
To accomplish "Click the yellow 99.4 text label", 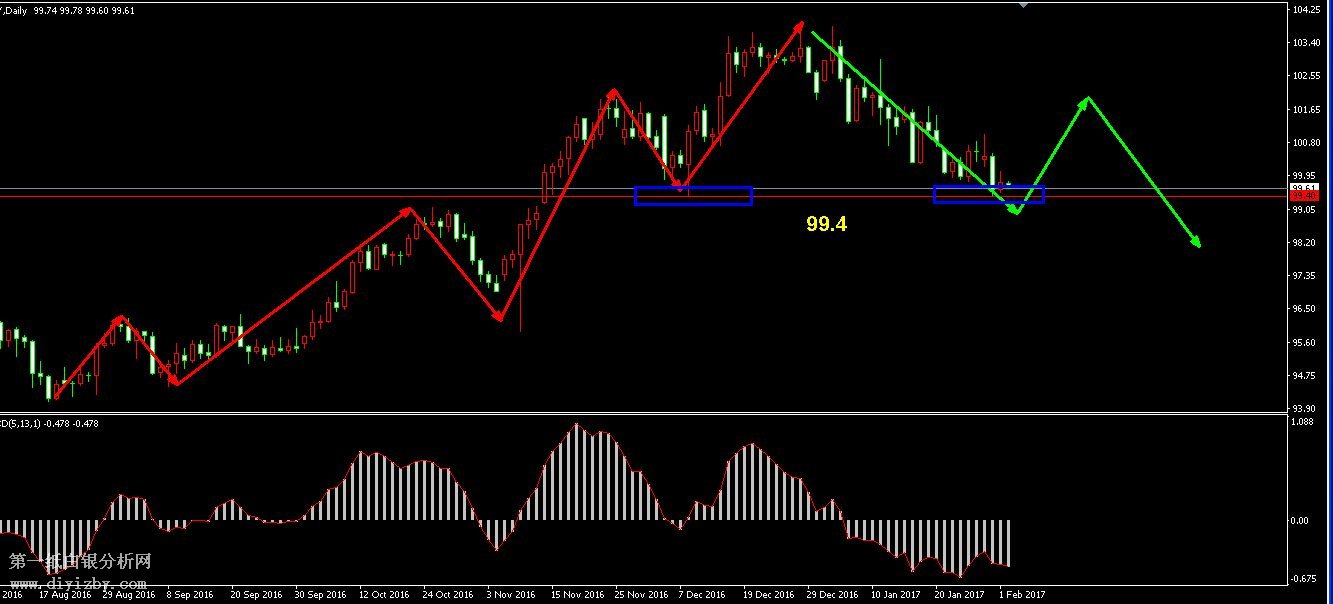I will [826, 225].
